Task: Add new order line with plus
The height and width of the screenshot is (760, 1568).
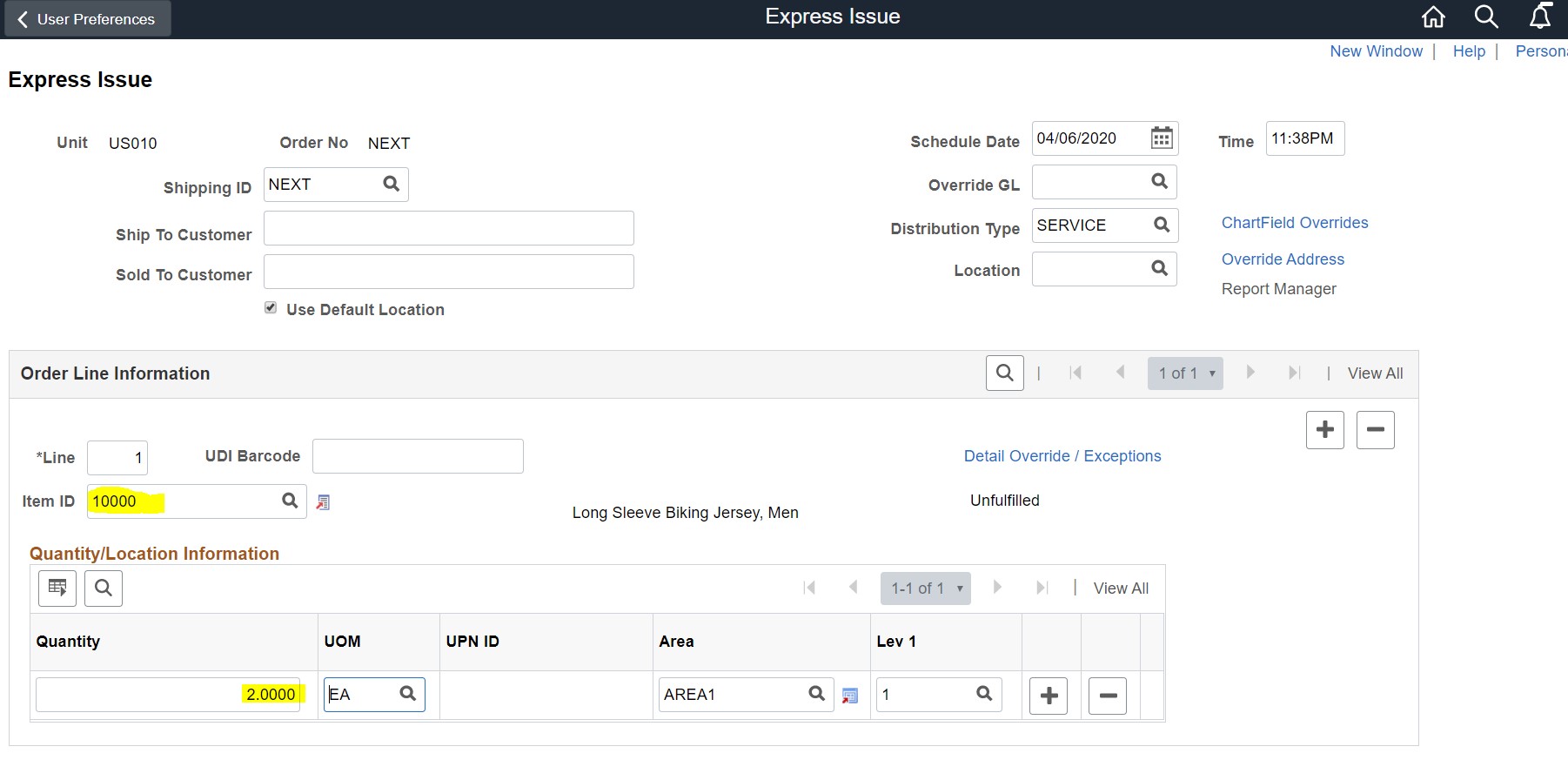Action: coord(1325,430)
